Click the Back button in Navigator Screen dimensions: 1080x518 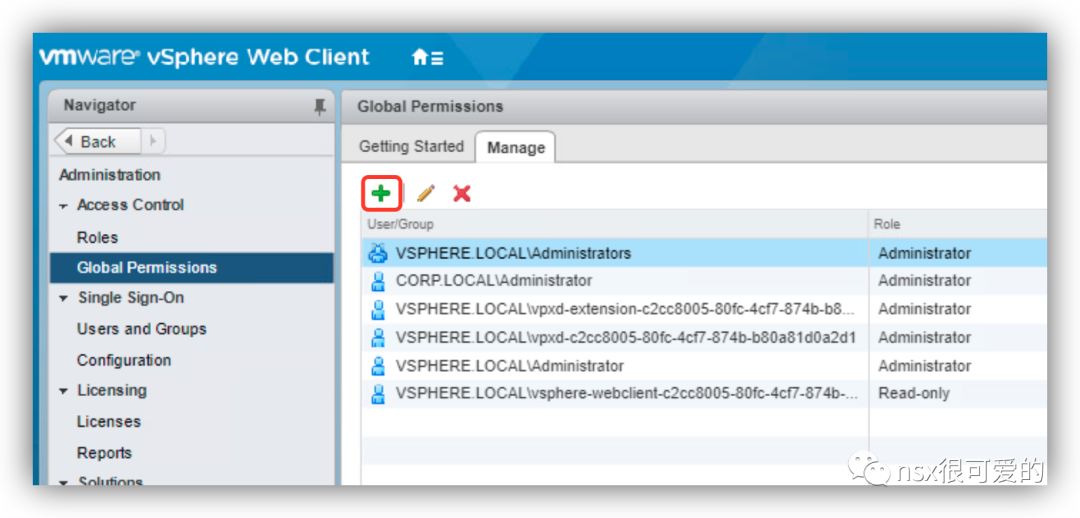pyautogui.click(x=97, y=142)
